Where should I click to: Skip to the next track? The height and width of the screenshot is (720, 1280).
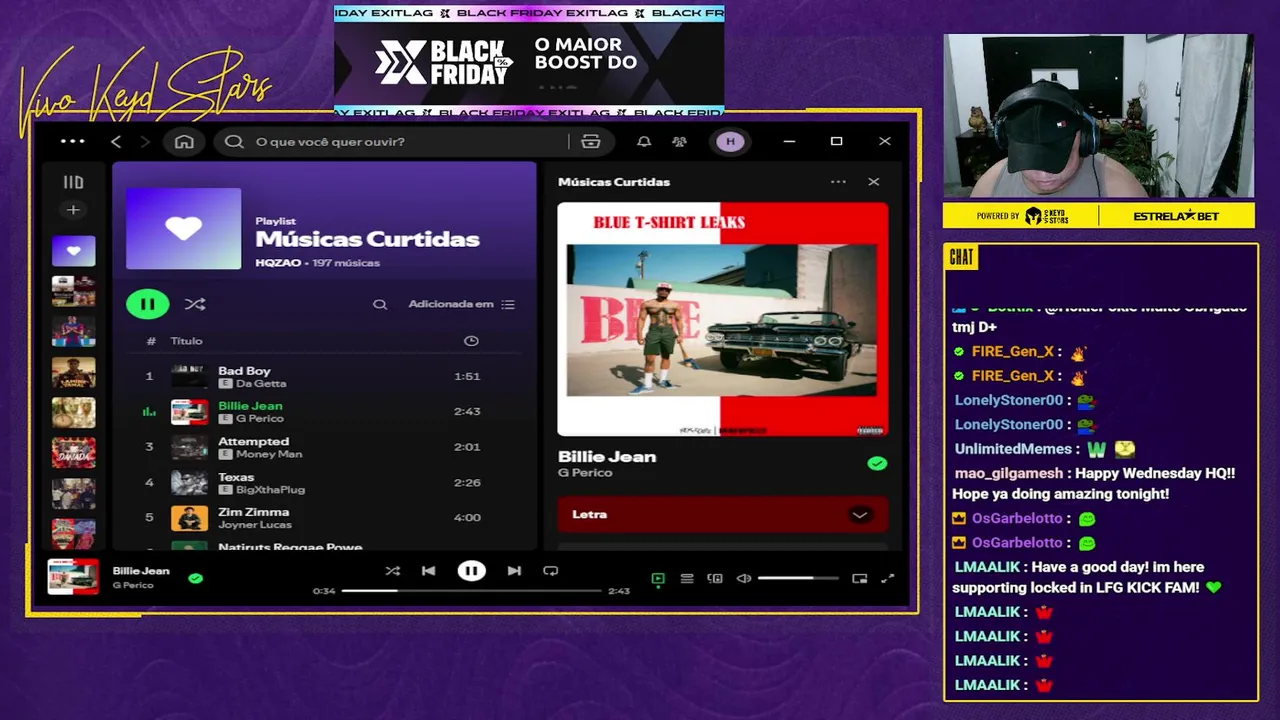pos(514,571)
